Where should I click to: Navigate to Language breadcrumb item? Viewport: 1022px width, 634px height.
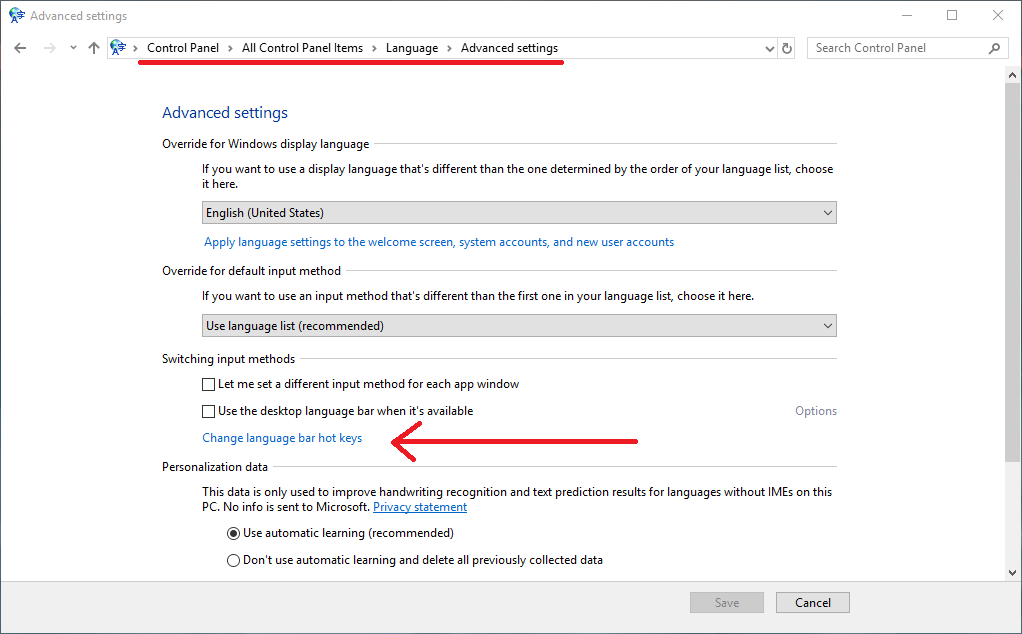click(x=411, y=48)
